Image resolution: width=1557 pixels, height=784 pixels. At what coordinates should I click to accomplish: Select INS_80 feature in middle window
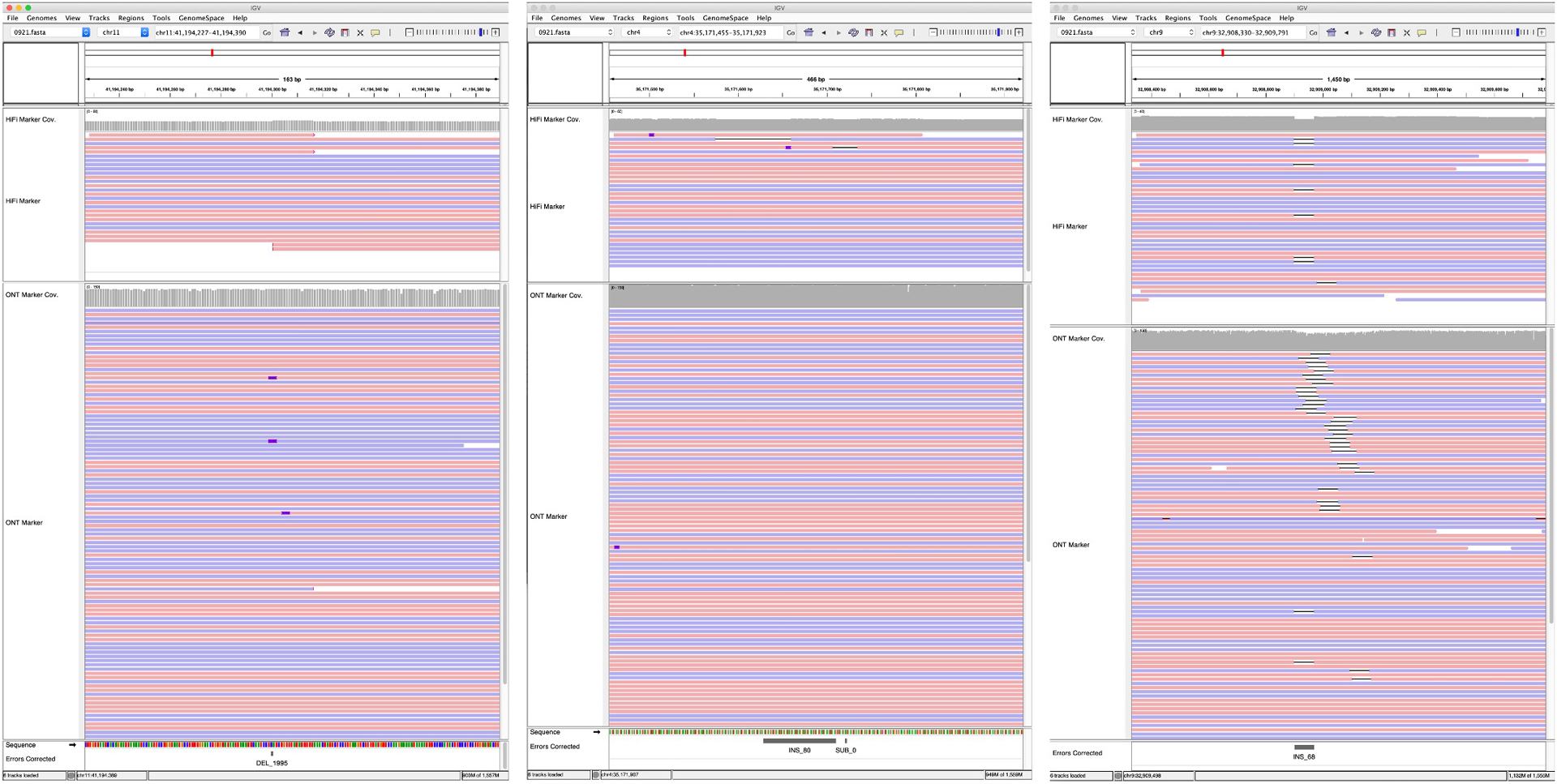800,740
